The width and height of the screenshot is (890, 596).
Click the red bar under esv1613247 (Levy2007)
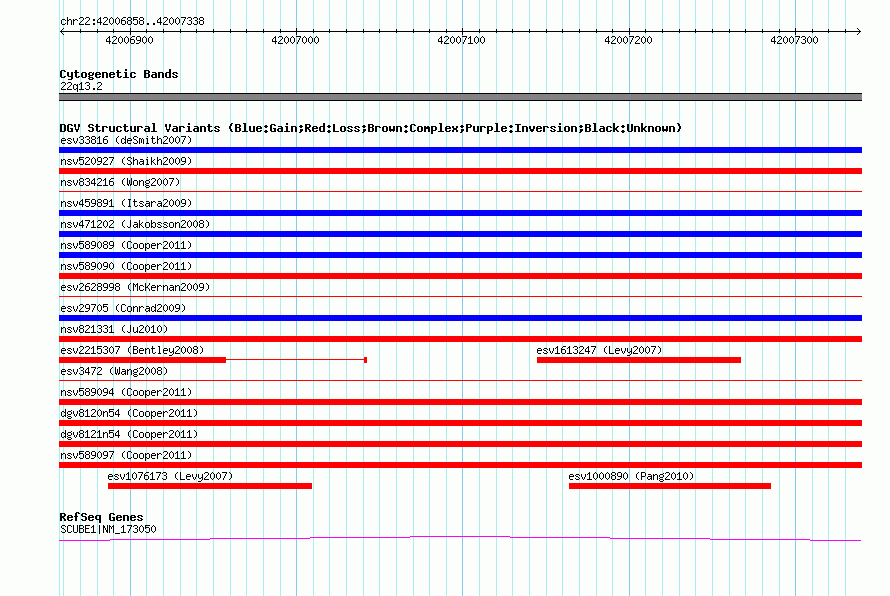(639, 360)
